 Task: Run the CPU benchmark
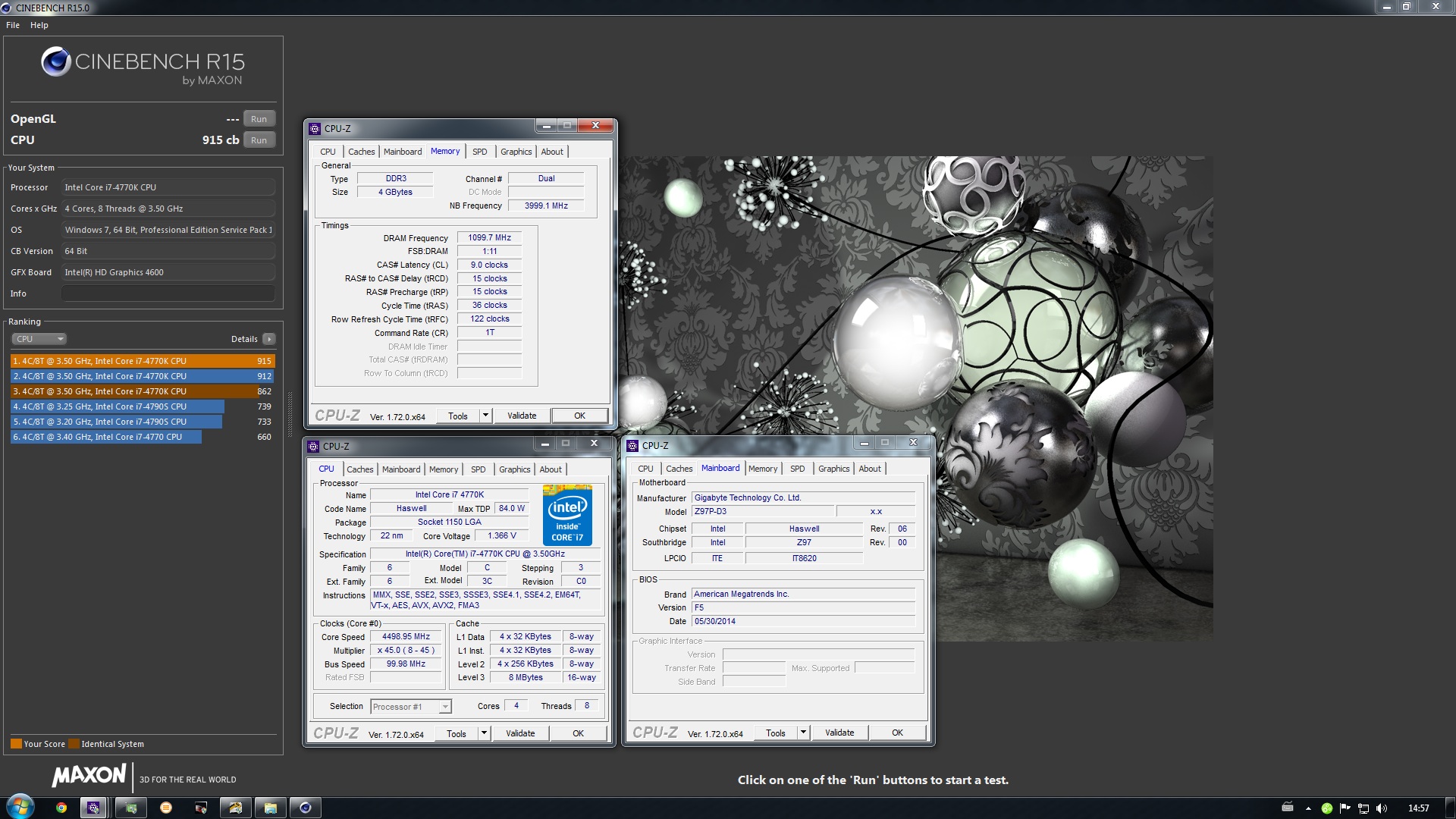[x=259, y=140]
